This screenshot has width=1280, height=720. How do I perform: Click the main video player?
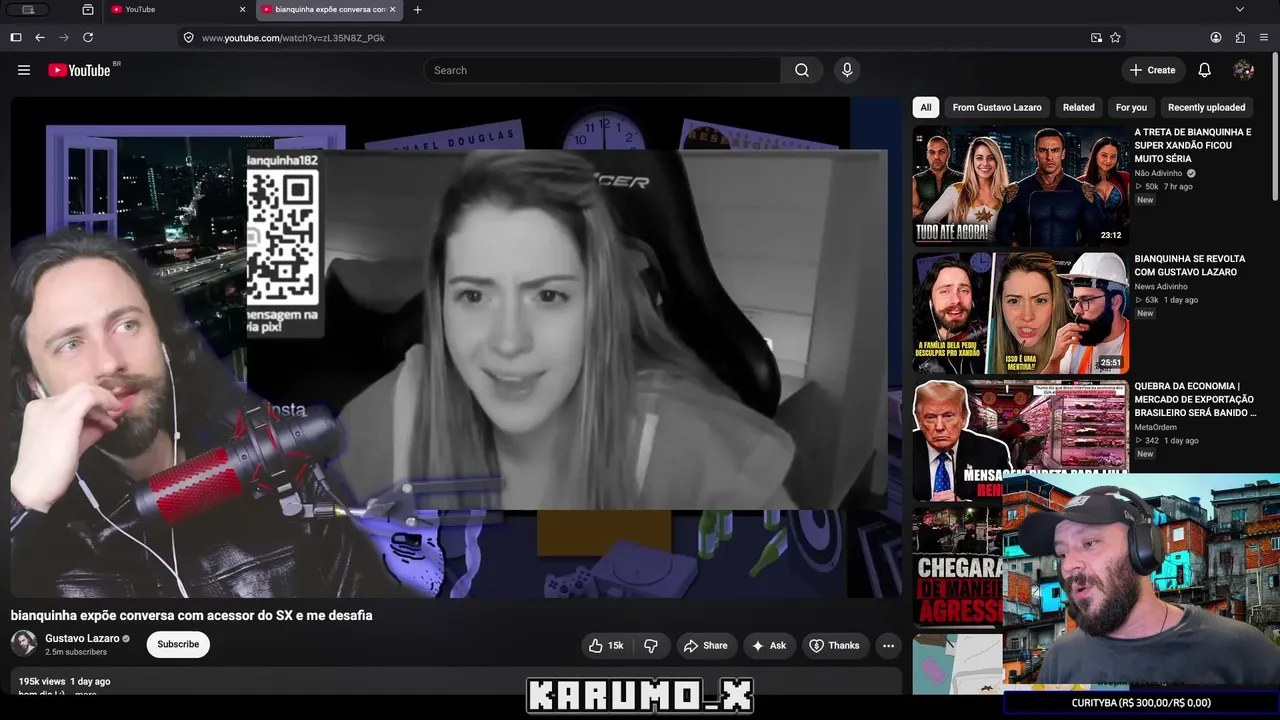coord(456,347)
